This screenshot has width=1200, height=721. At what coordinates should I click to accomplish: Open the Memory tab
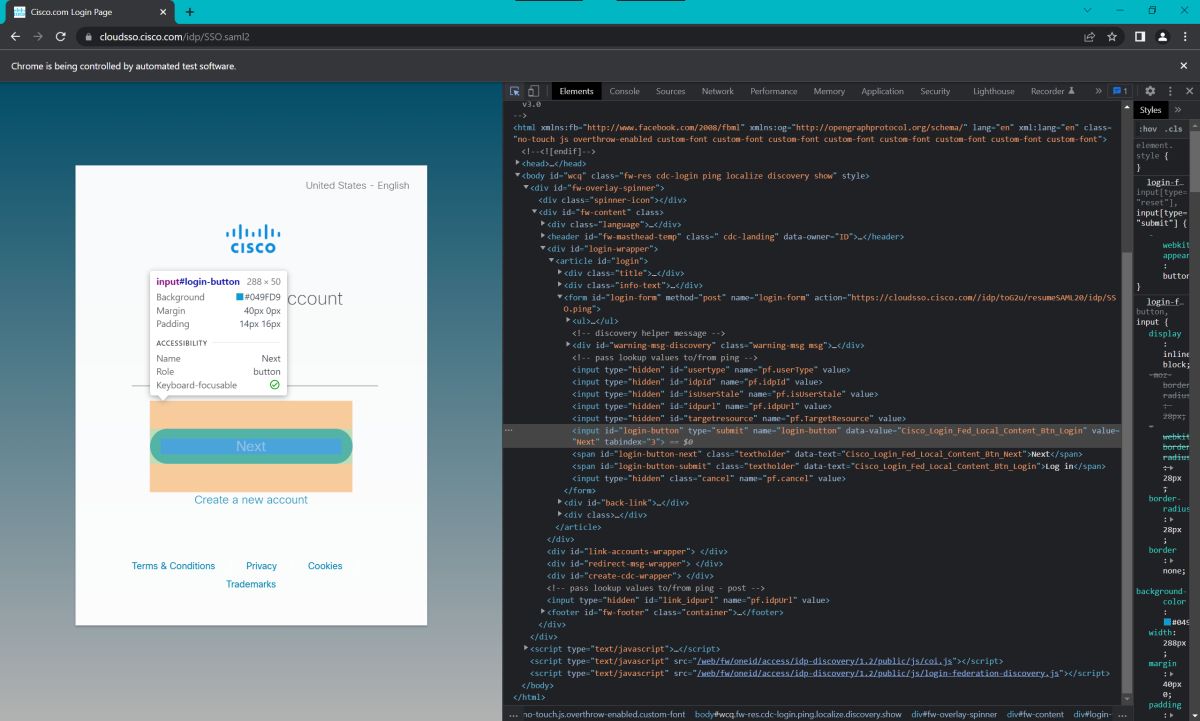coord(829,91)
